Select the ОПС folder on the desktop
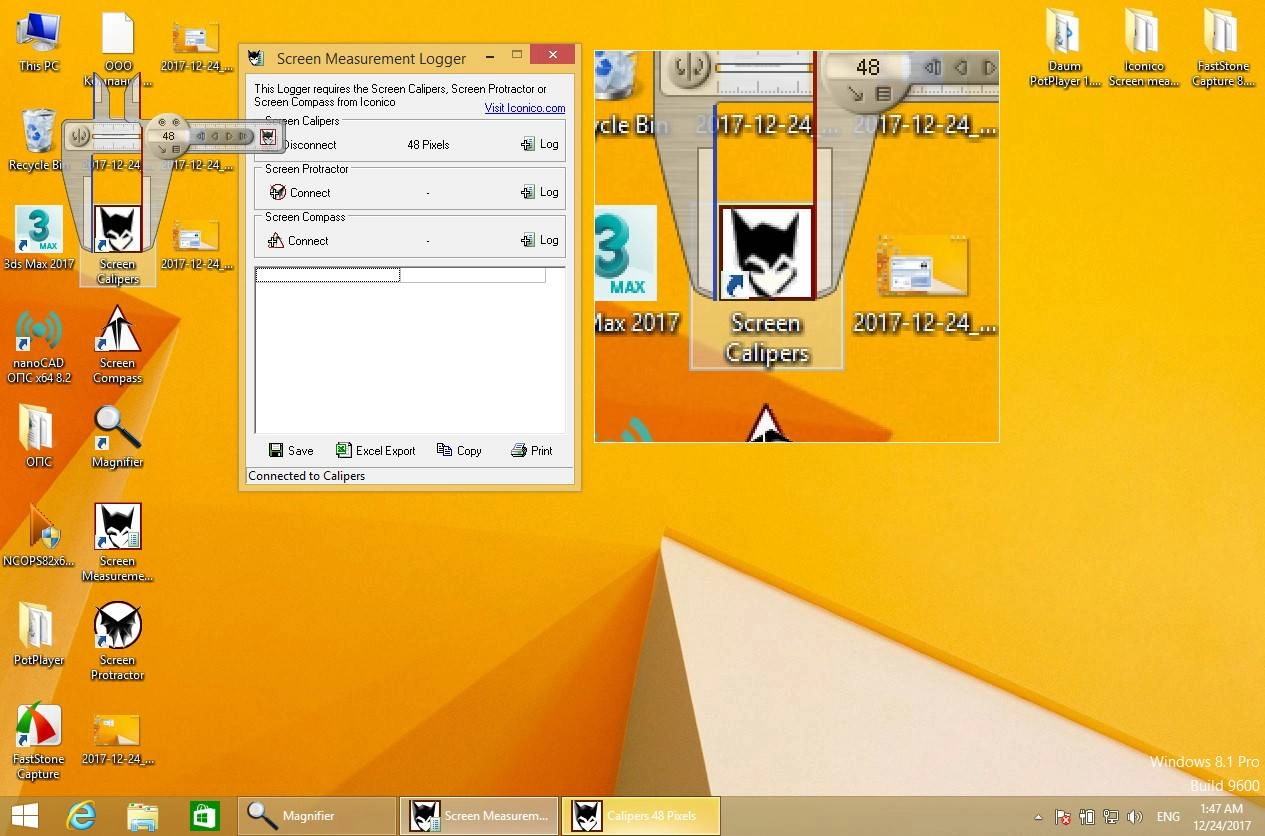Image resolution: width=1265 pixels, height=836 pixels. pyautogui.click(x=38, y=436)
